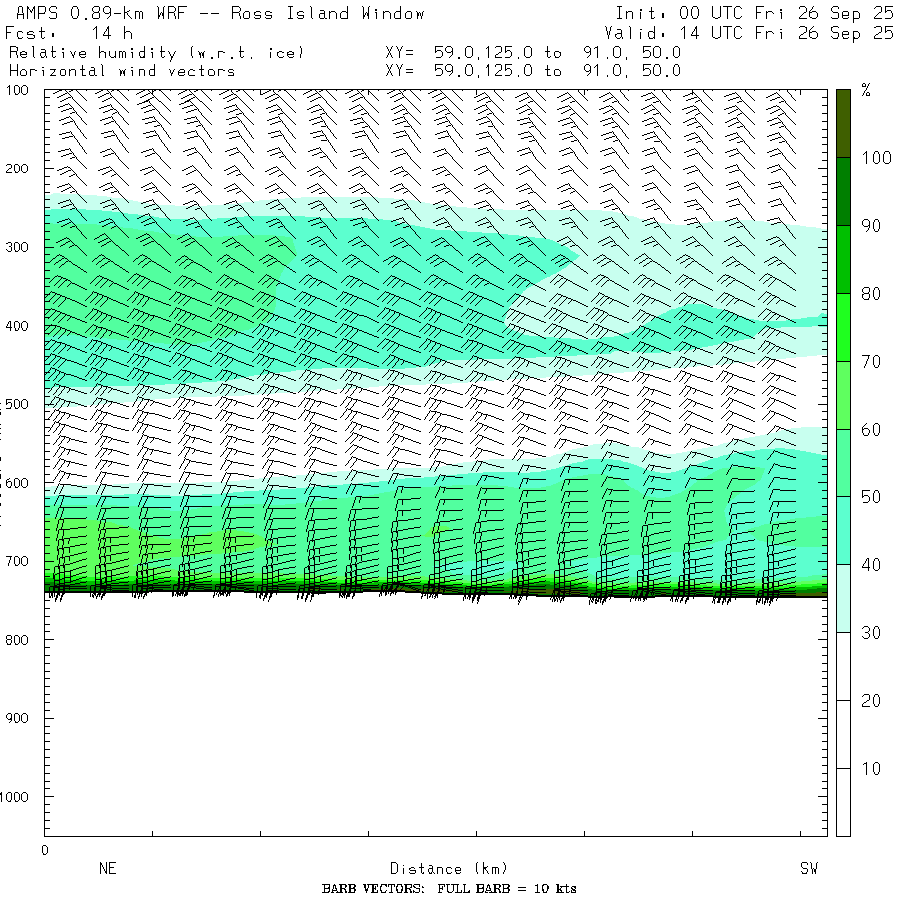Click the colorbar segment between 60 and 70

[844, 395]
